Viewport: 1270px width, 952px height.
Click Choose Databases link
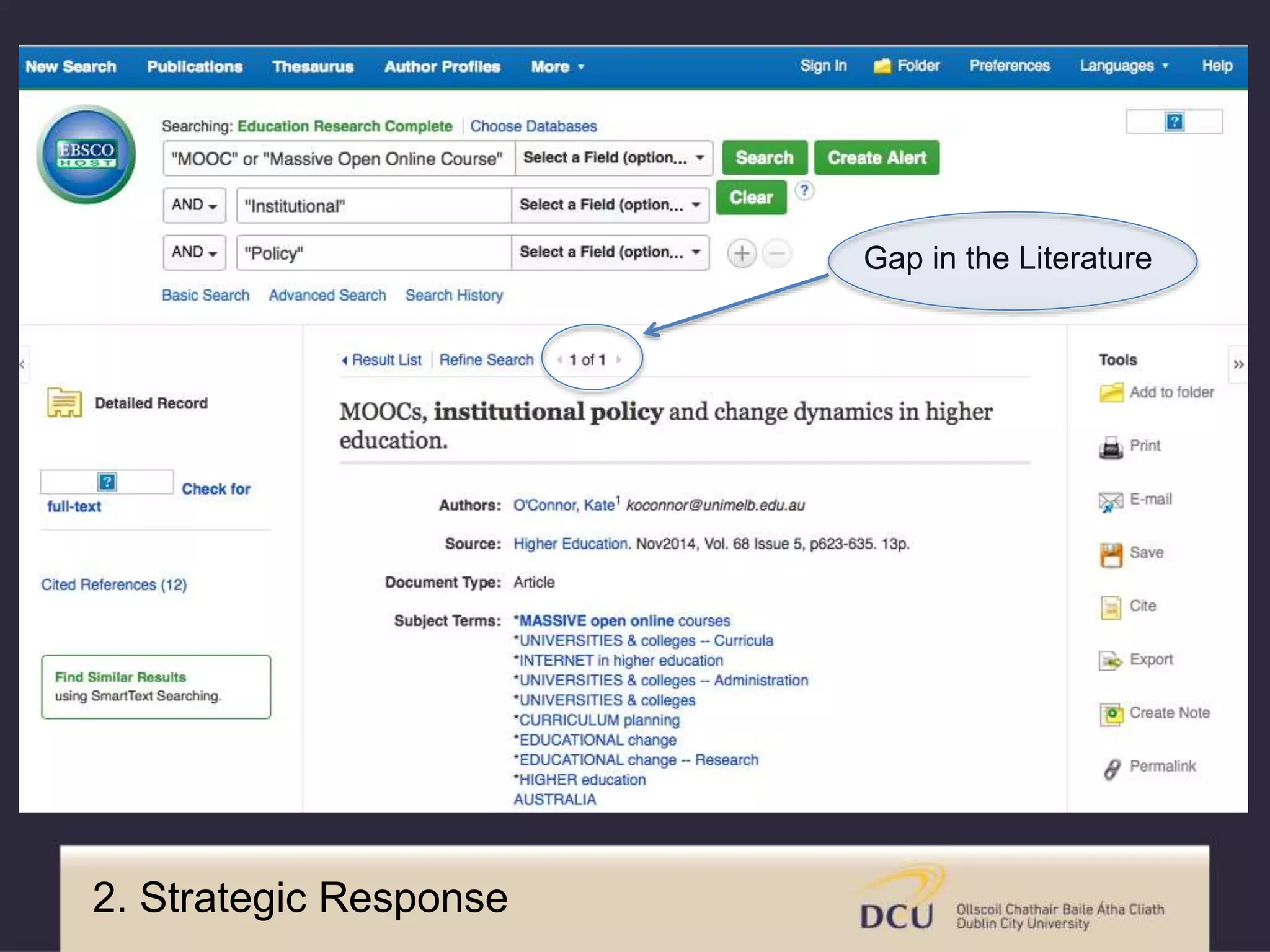point(533,126)
